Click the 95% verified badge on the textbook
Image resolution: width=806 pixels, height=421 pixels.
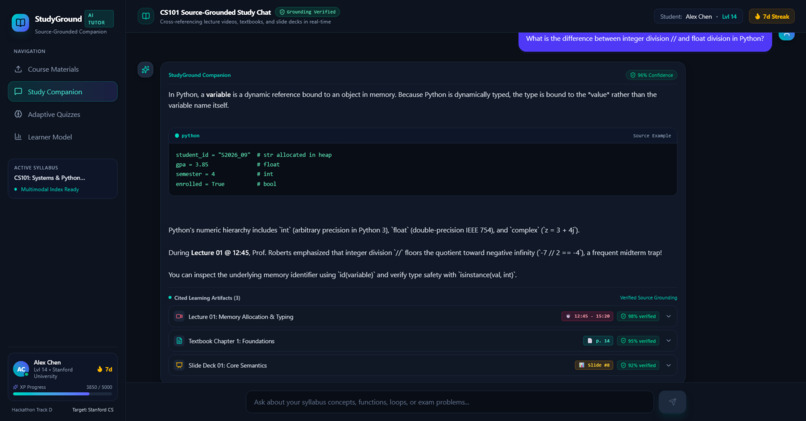(638, 341)
